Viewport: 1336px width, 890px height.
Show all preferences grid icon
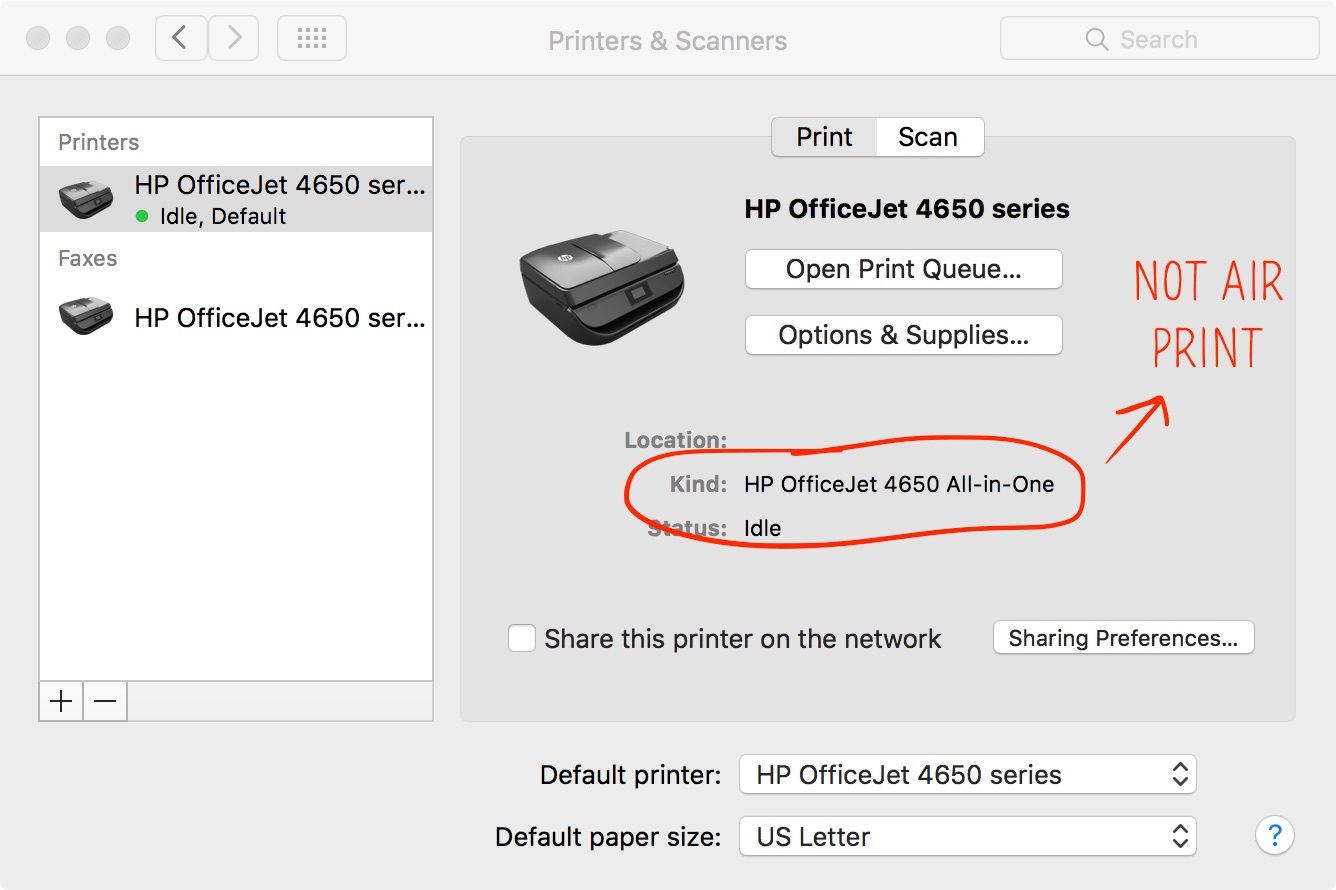point(312,39)
